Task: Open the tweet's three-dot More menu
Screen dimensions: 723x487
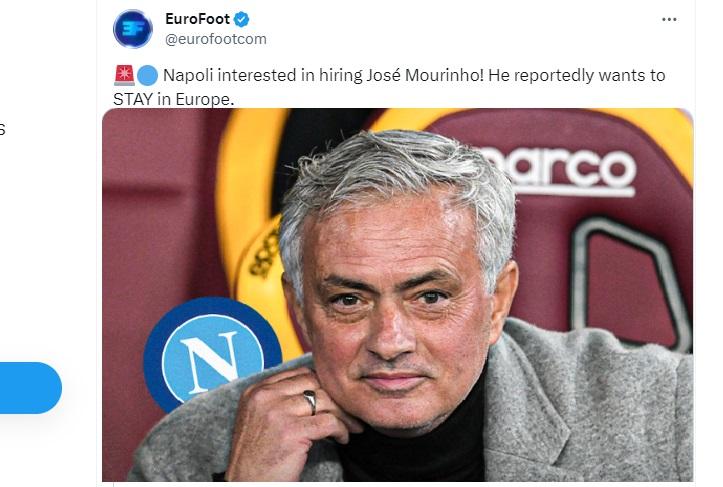Action: (669, 19)
